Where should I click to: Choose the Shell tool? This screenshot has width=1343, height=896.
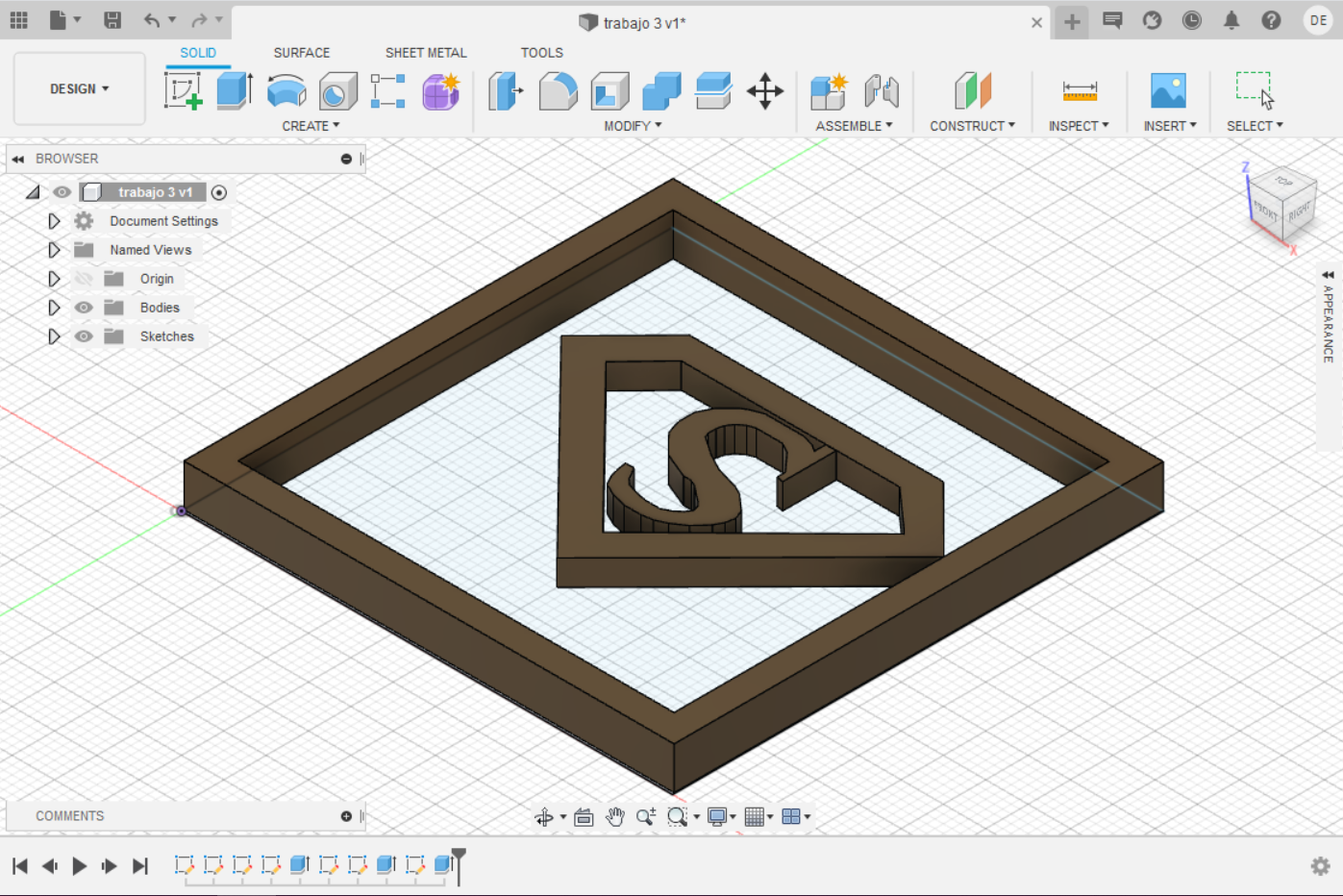(609, 91)
